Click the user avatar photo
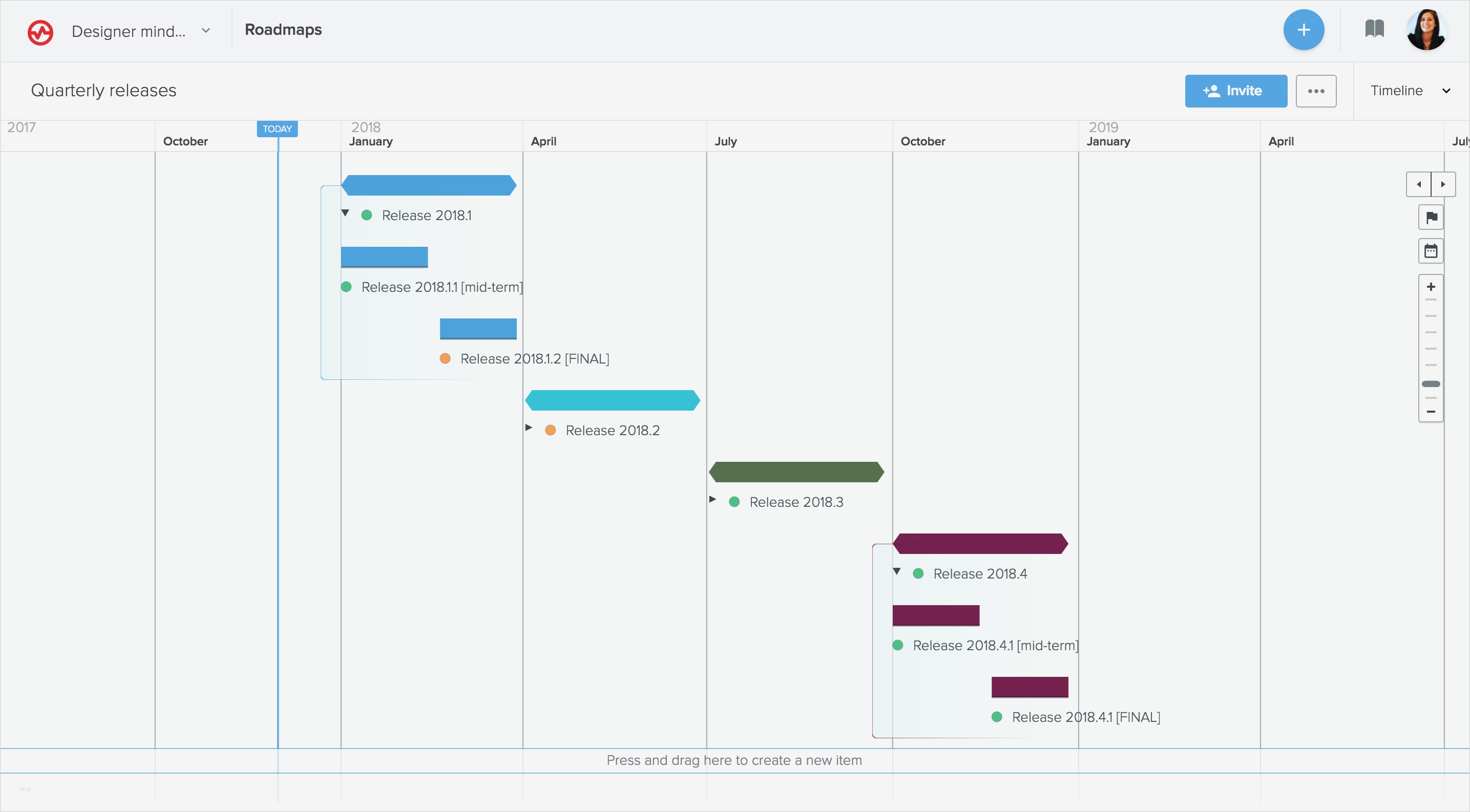This screenshot has height=812, width=1470. point(1427,30)
